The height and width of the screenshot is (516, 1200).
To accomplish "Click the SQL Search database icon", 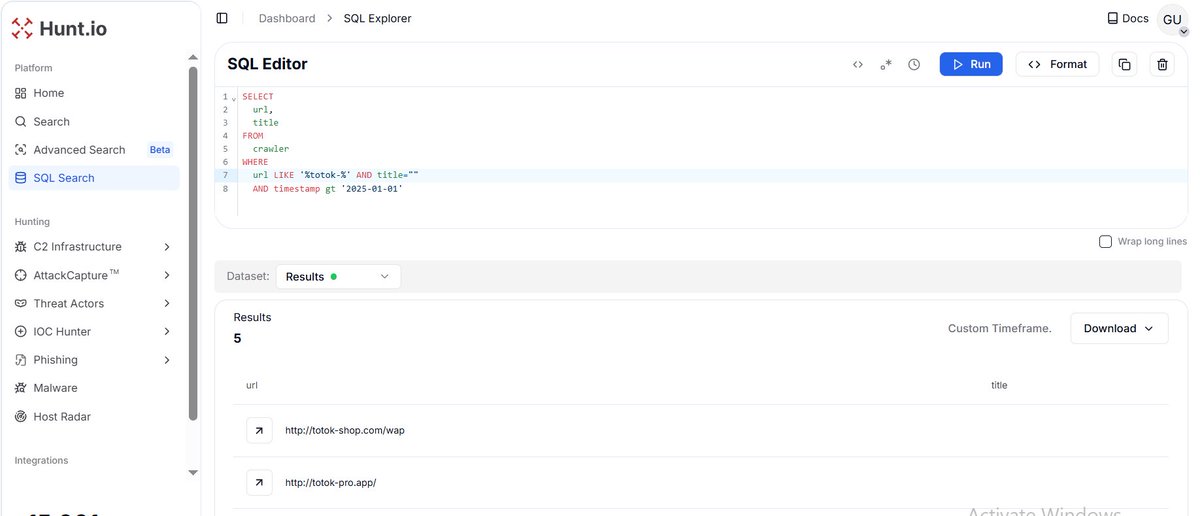I will [x=21, y=178].
